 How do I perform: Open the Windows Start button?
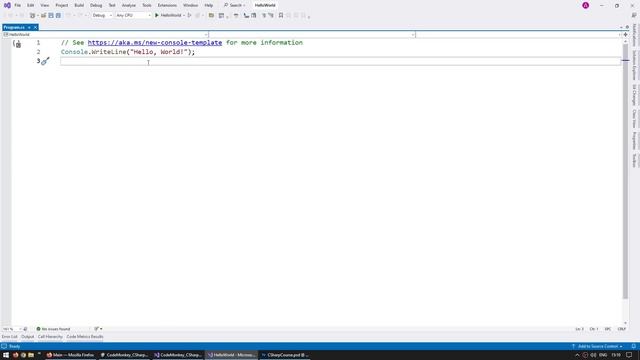pos(6,355)
